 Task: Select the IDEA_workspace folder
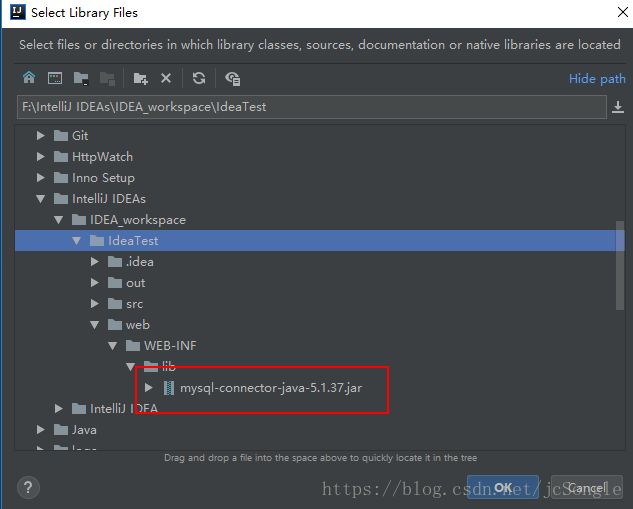point(138,220)
